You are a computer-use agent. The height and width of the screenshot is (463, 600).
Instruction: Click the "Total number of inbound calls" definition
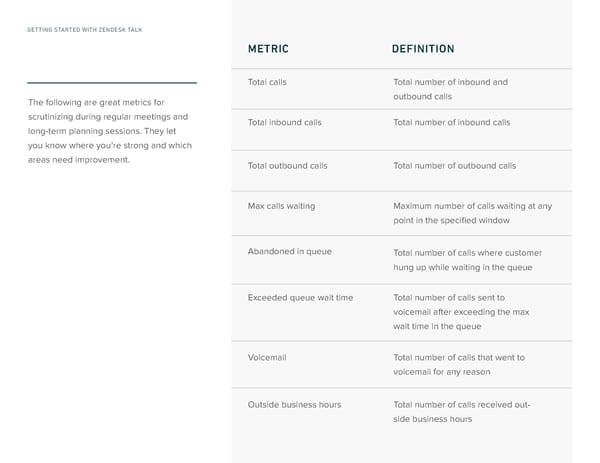coord(451,122)
